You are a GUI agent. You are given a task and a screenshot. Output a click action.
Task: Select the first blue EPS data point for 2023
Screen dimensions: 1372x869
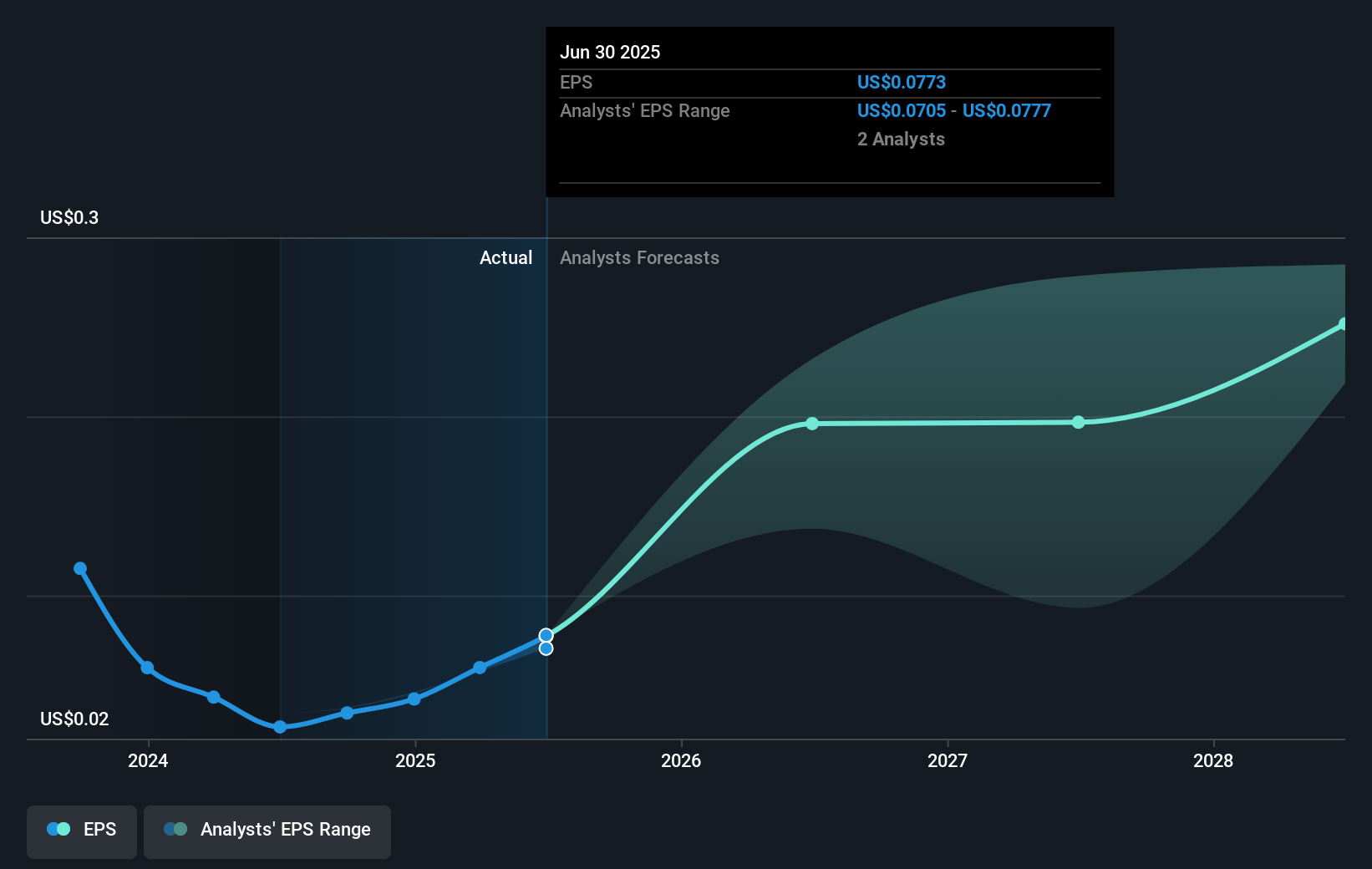point(80,568)
